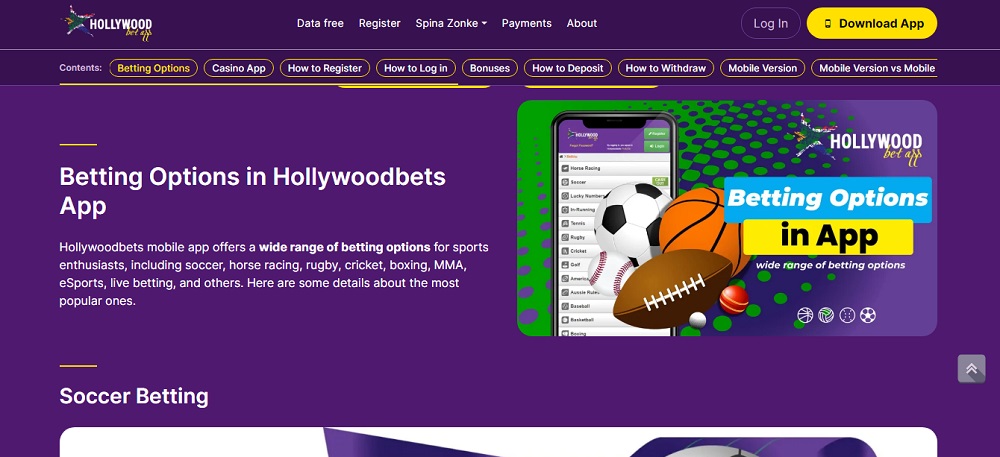
Task: Go to the Payments page
Action: pos(526,23)
